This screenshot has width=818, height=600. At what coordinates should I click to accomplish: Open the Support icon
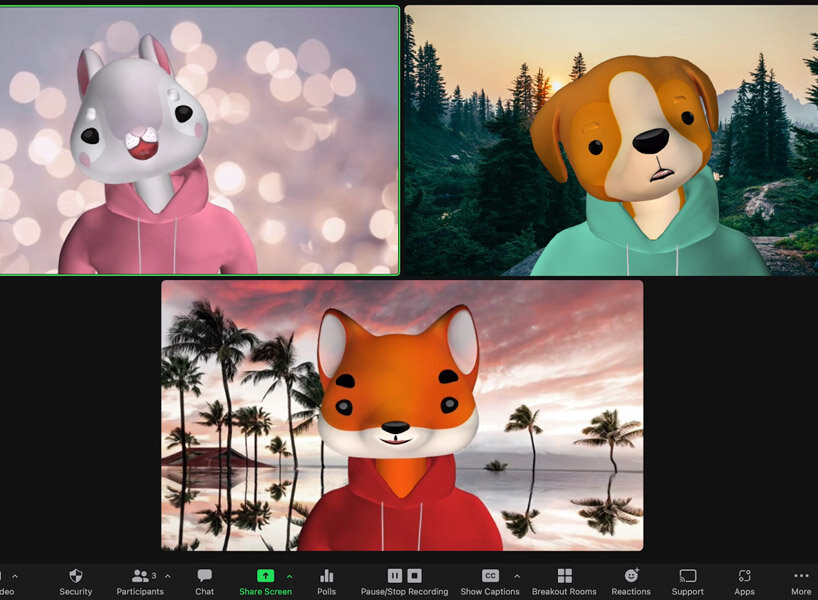pos(687,576)
